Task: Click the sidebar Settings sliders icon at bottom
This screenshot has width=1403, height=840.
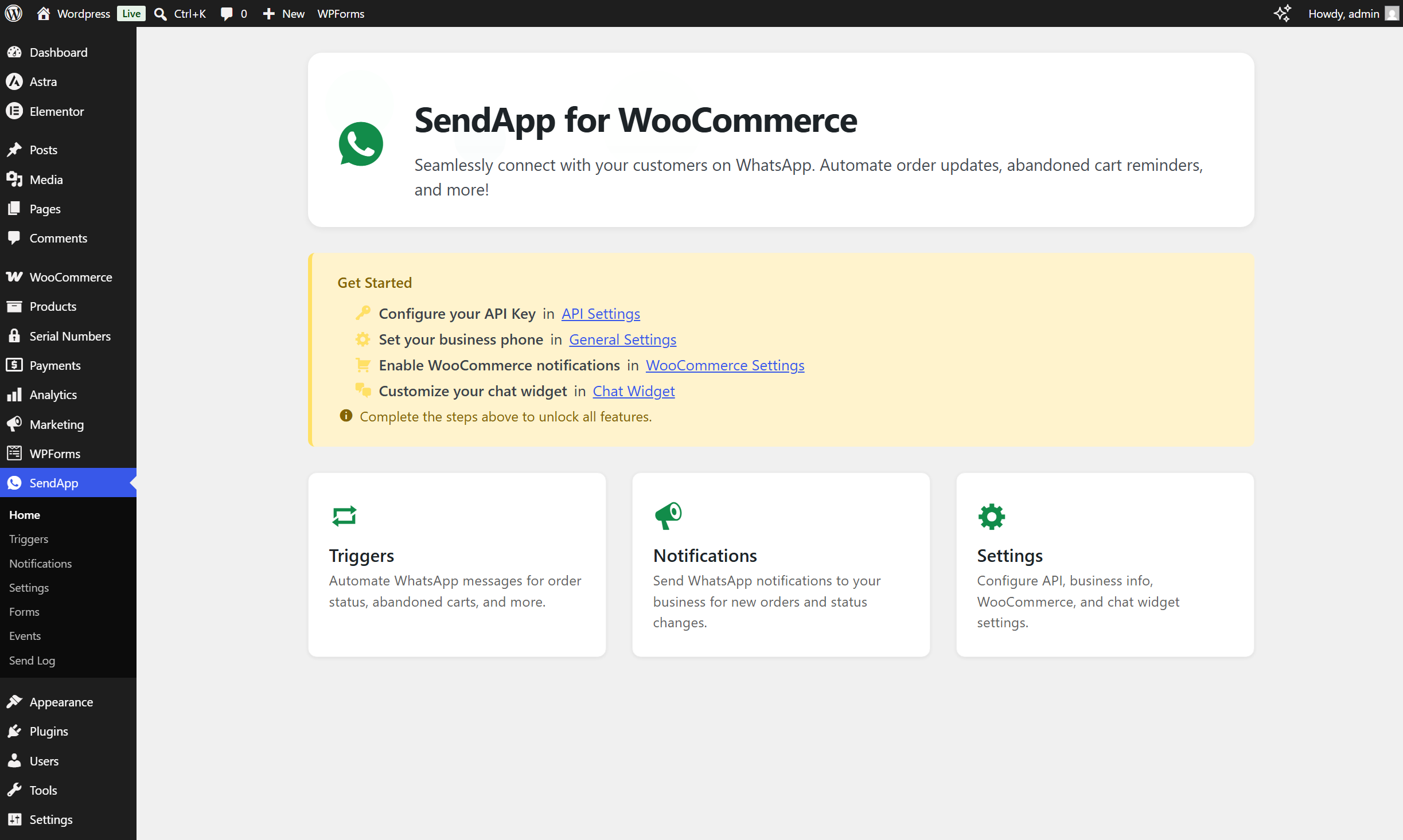Action: click(14, 819)
